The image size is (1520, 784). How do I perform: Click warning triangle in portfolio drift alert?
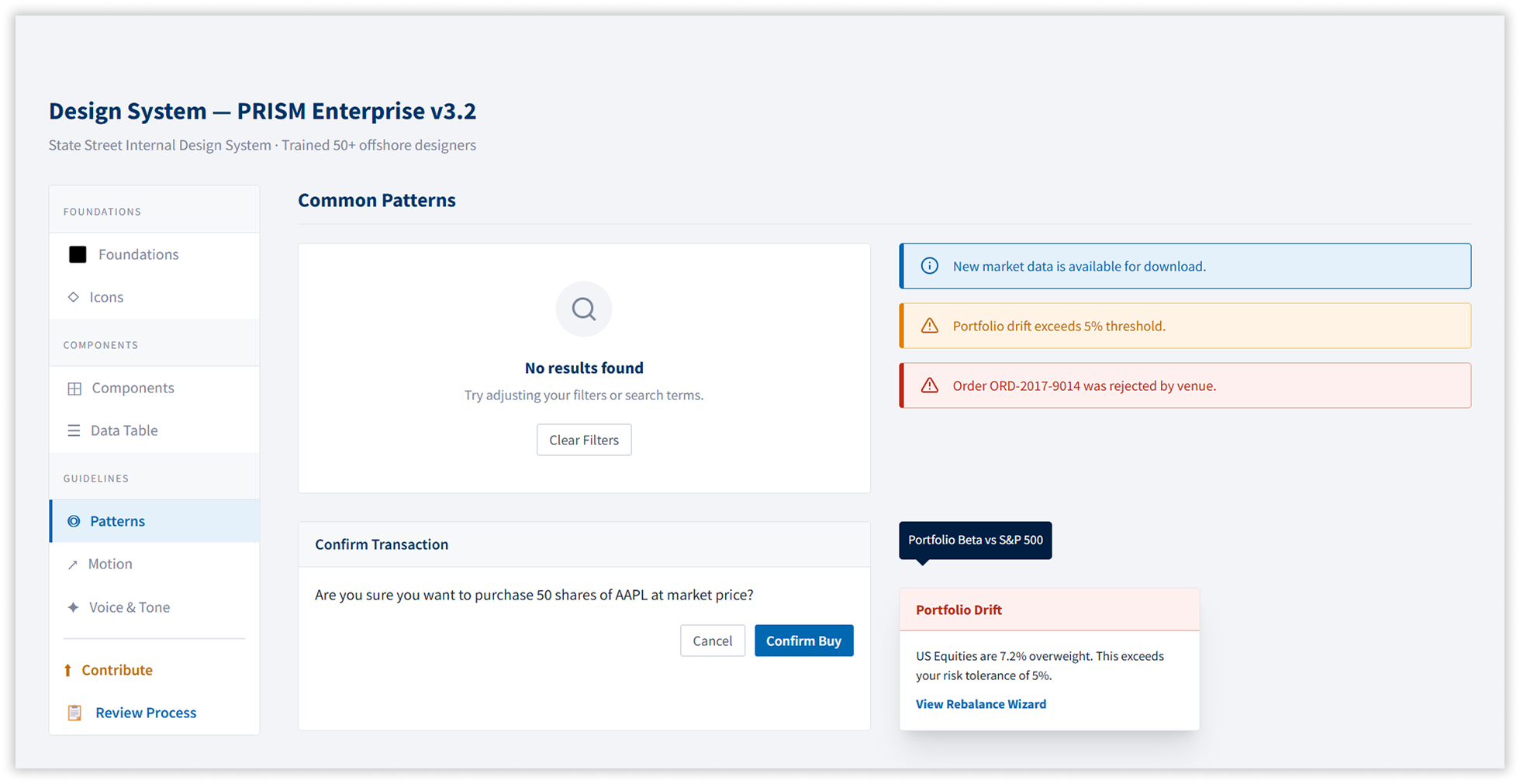click(929, 326)
